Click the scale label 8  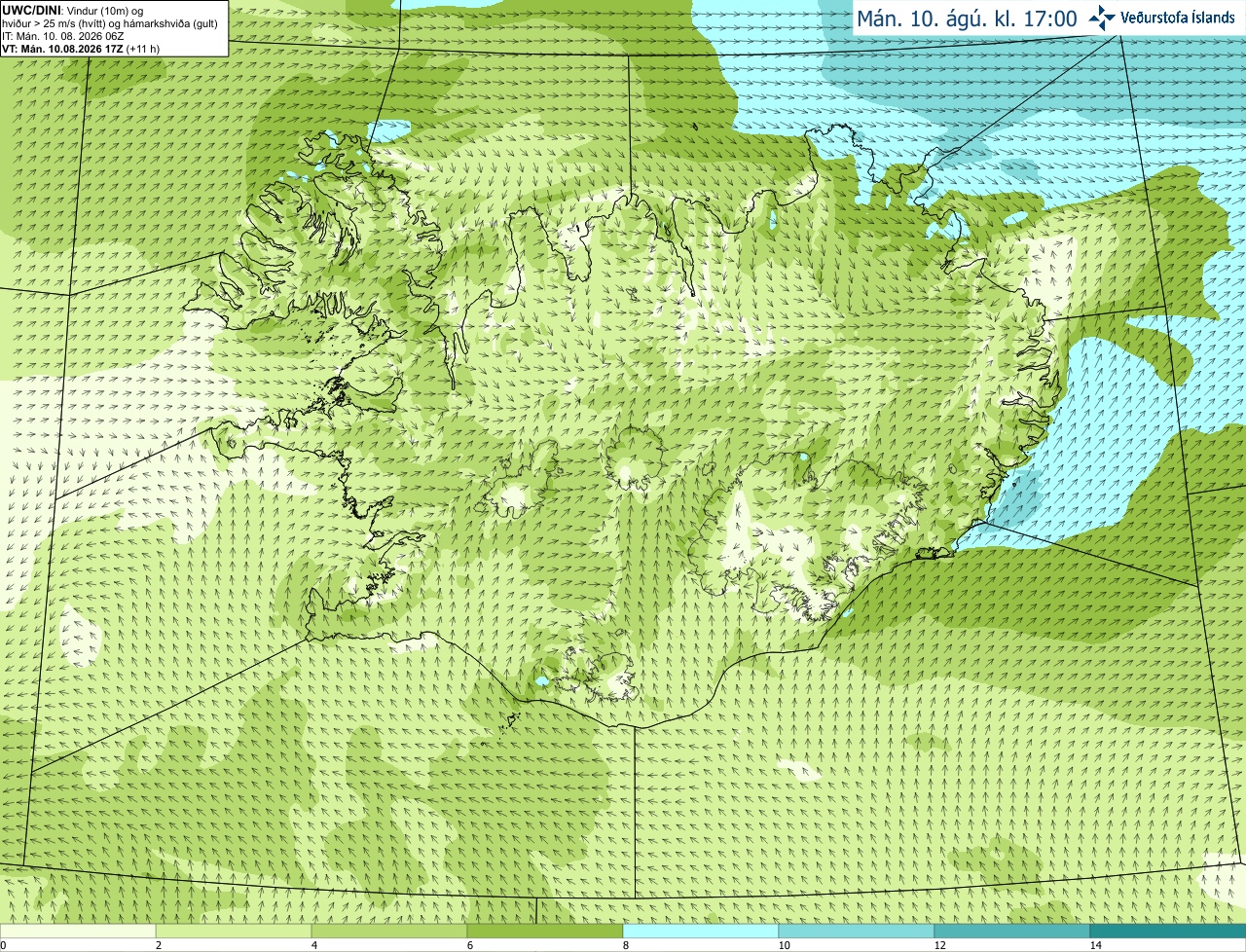pos(626,945)
